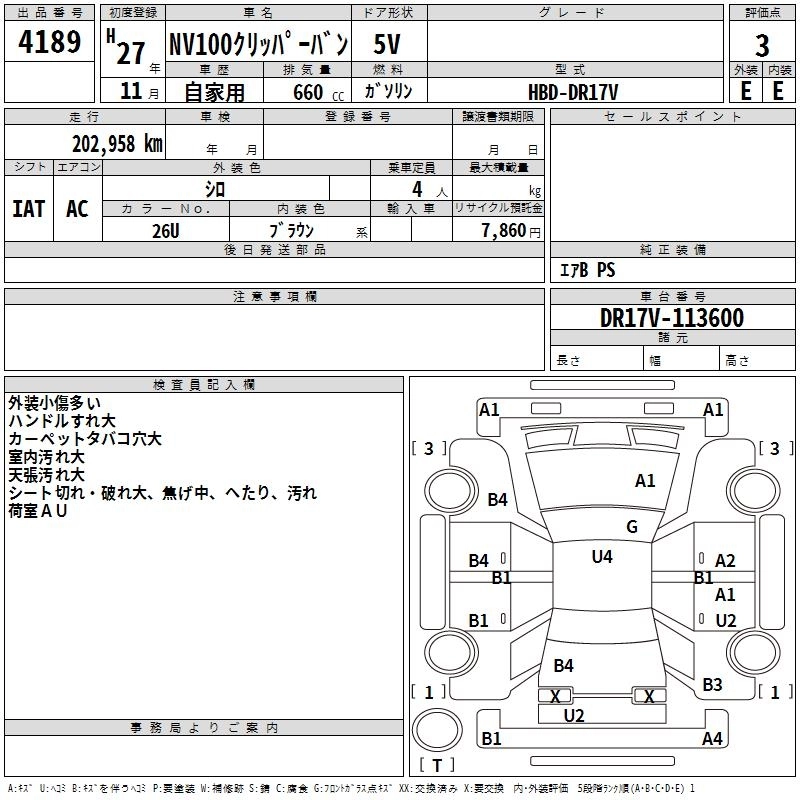Click the car name NV100クリッパーバン
800x800 pixels.
click(x=257, y=45)
